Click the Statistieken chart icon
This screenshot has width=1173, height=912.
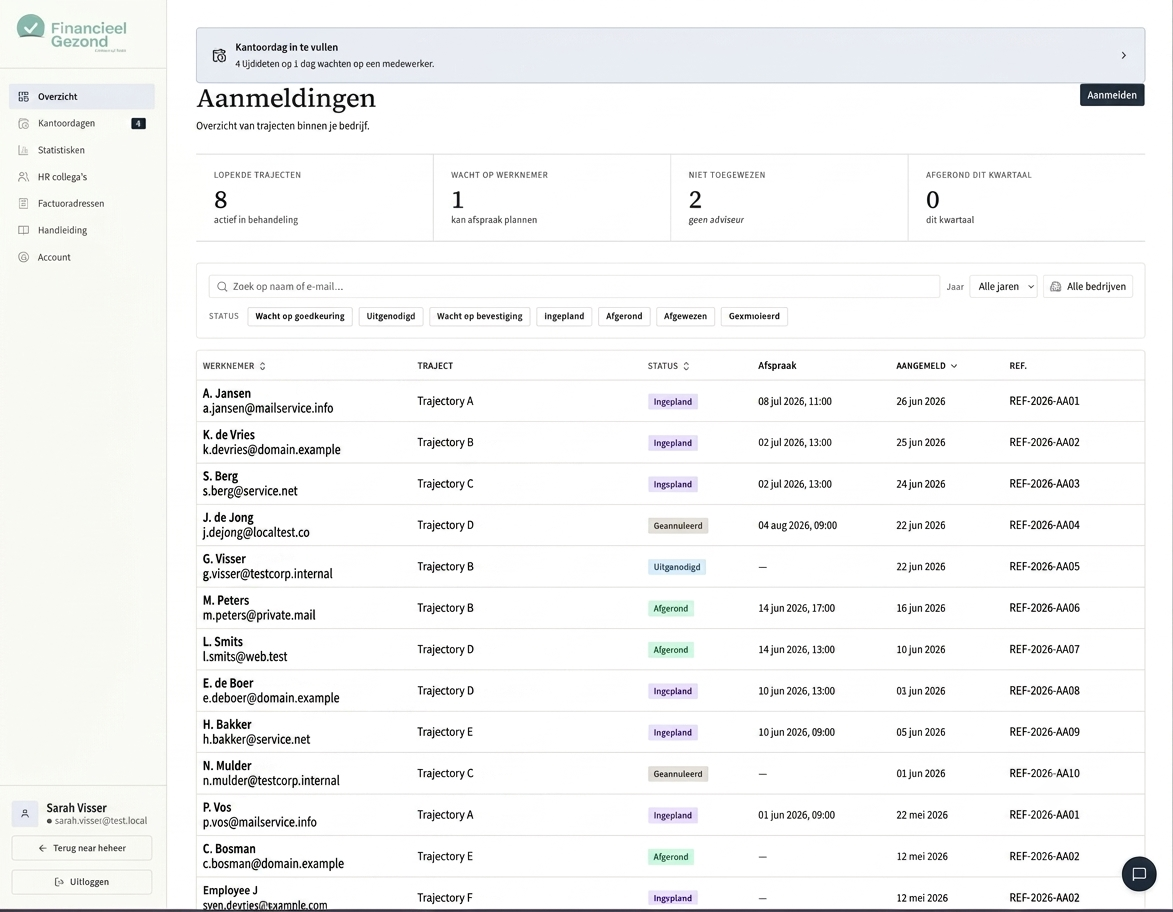tap(23, 150)
